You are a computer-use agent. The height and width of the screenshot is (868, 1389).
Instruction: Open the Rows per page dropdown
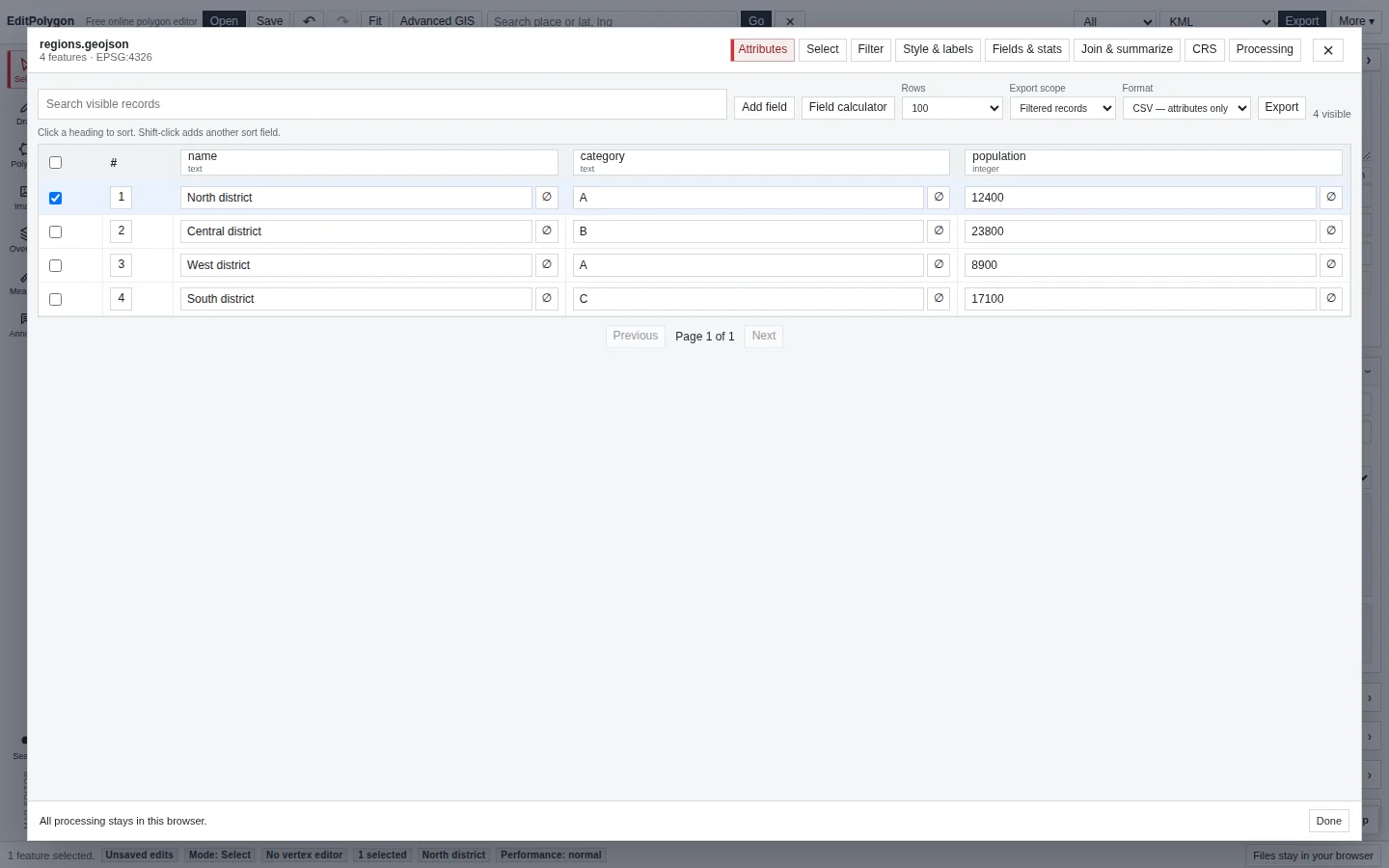coord(952,108)
